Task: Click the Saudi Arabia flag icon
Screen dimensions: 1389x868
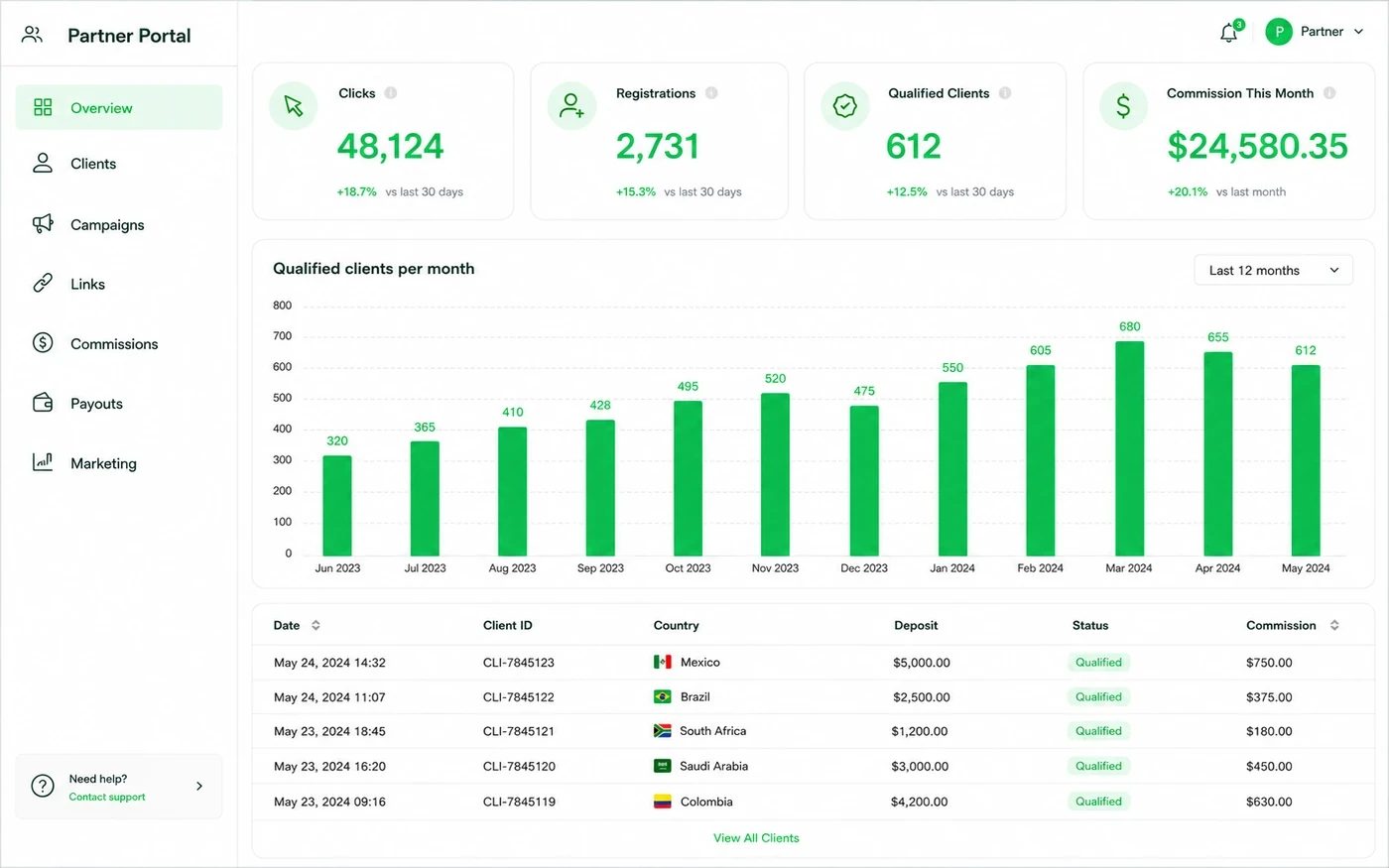Action: tap(662, 766)
